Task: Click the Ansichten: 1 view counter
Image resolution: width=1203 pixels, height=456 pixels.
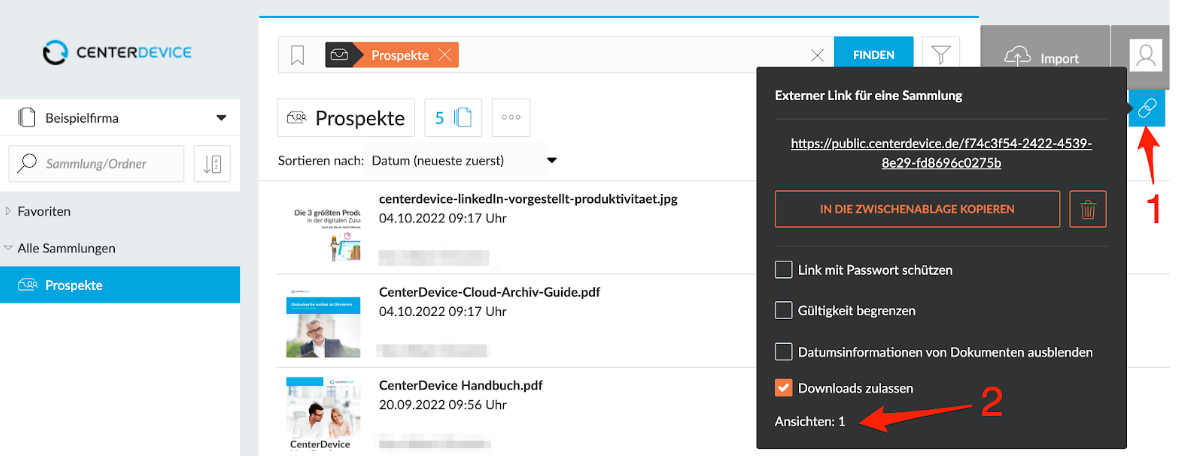Action: (x=810, y=422)
